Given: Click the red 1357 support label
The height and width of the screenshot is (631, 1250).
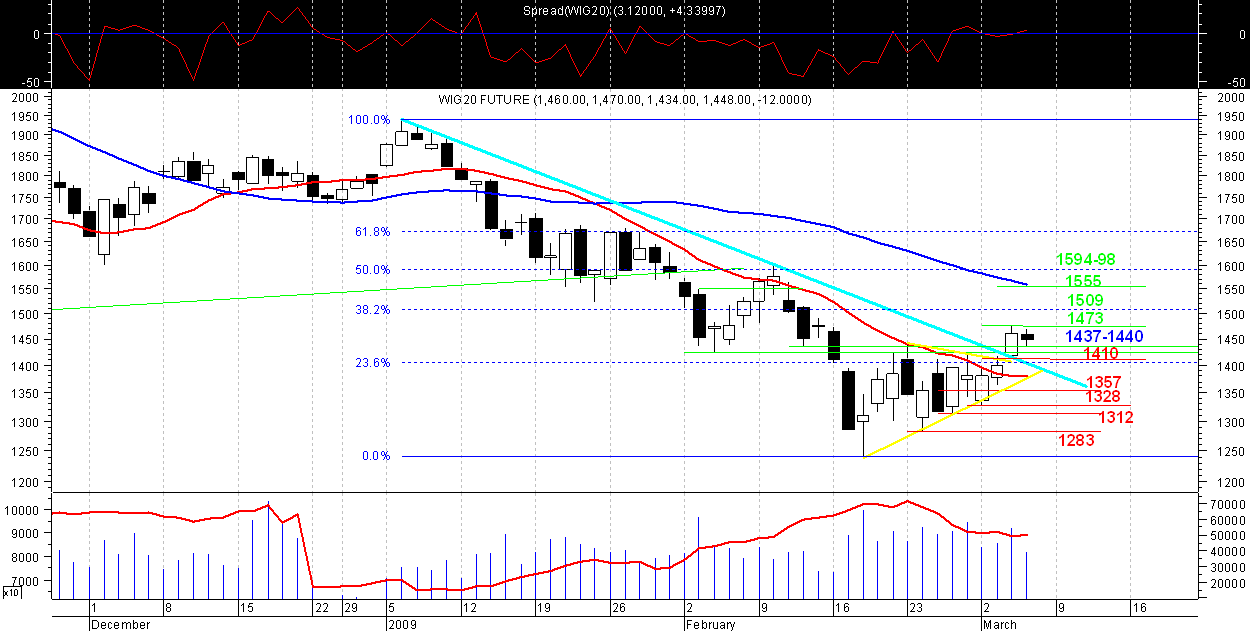Looking at the screenshot, I should (x=1104, y=383).
